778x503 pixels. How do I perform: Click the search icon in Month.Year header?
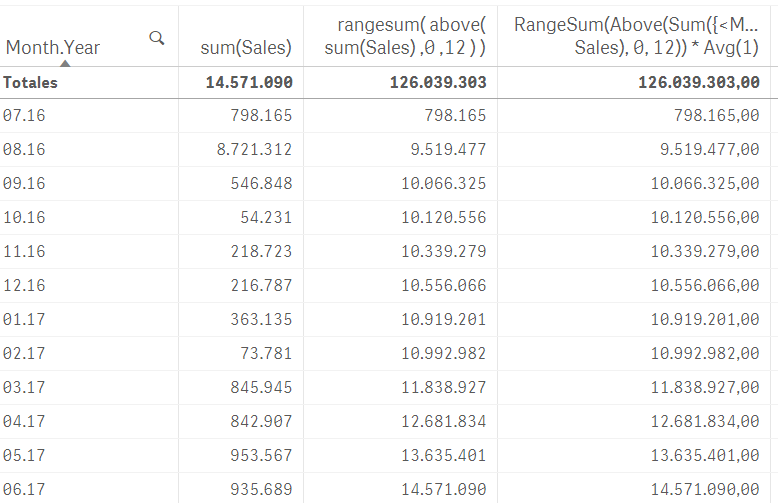(157, 38)
